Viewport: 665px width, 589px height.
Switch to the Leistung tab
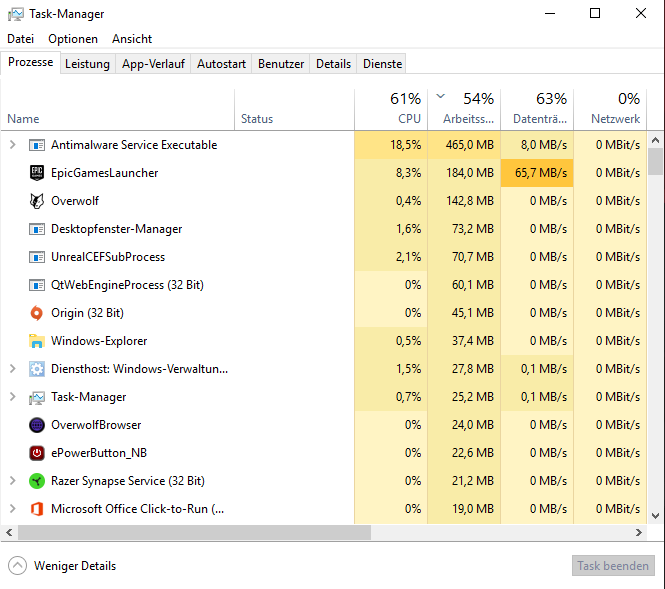tap(87, 64)
